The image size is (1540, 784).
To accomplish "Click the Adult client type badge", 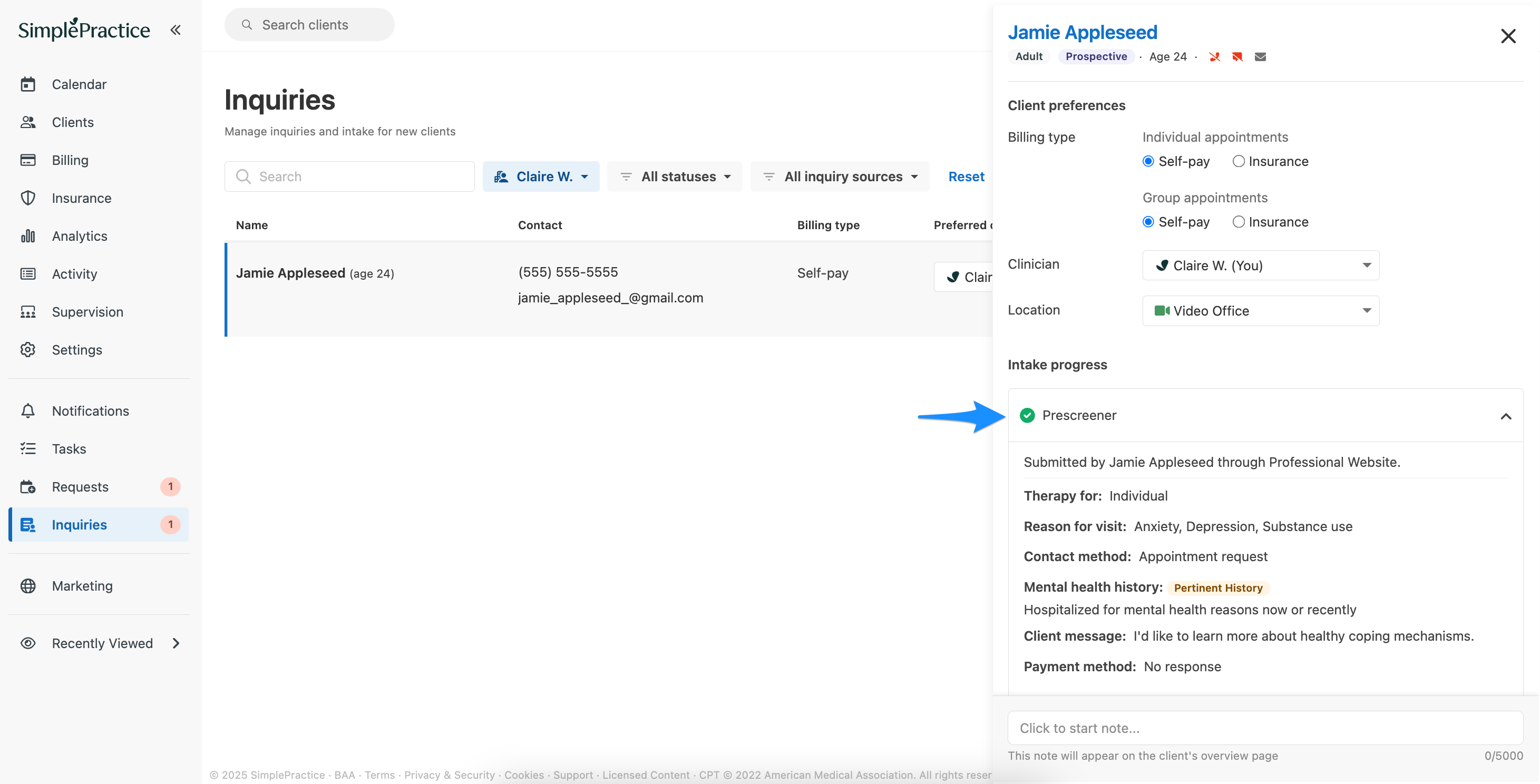I will (x=1028, y=57).
